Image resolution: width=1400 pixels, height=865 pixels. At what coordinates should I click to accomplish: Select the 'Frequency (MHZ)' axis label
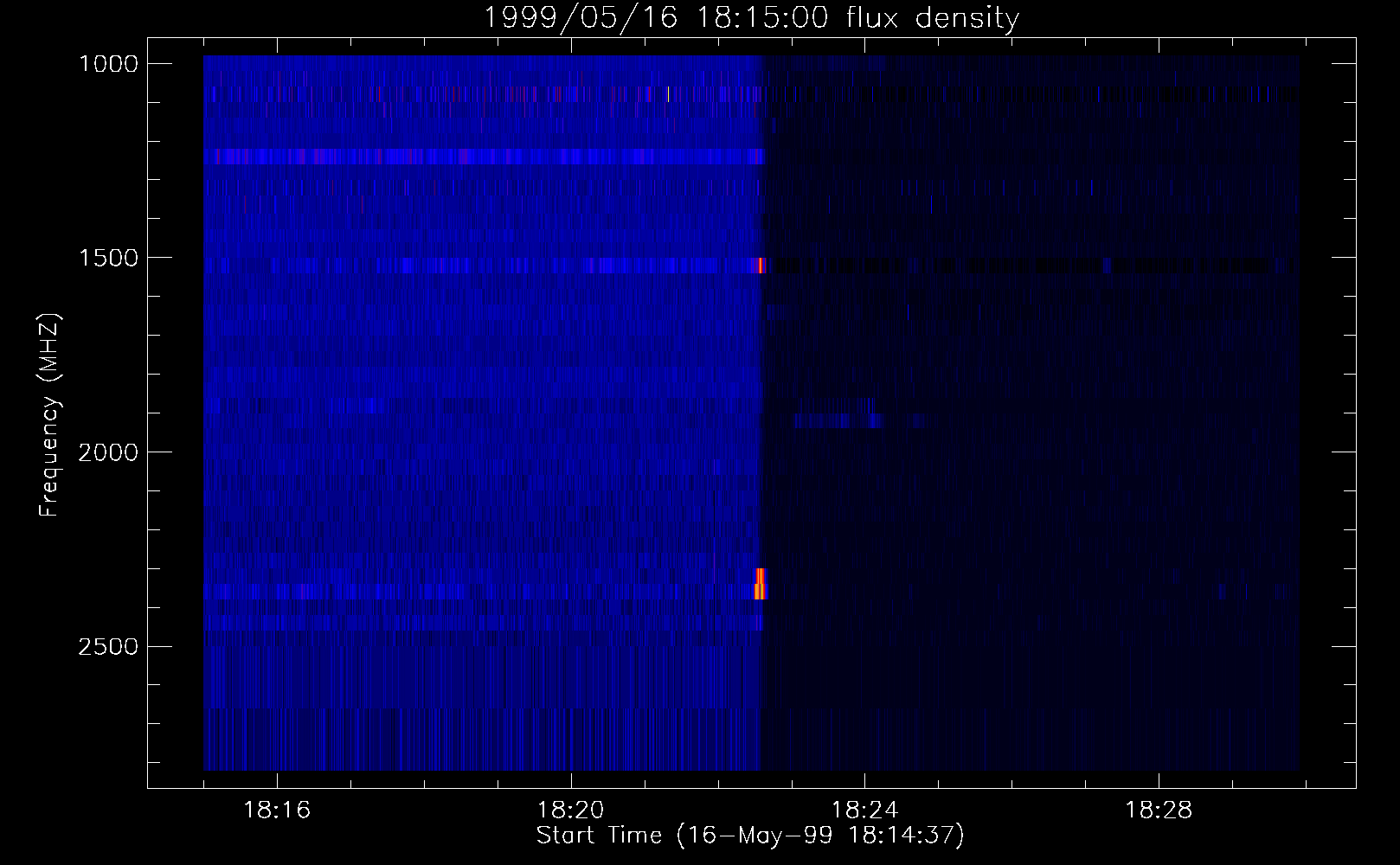[49, 415]
